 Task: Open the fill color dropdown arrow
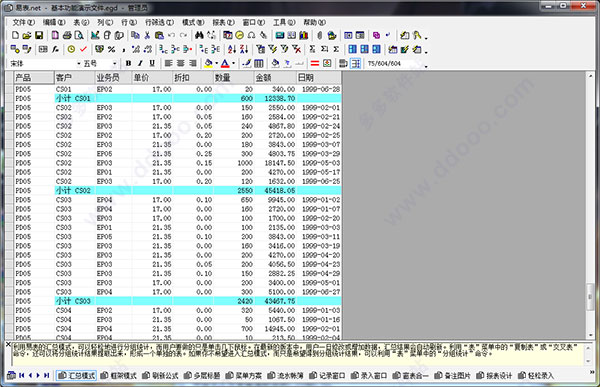[x=217, y=64]
